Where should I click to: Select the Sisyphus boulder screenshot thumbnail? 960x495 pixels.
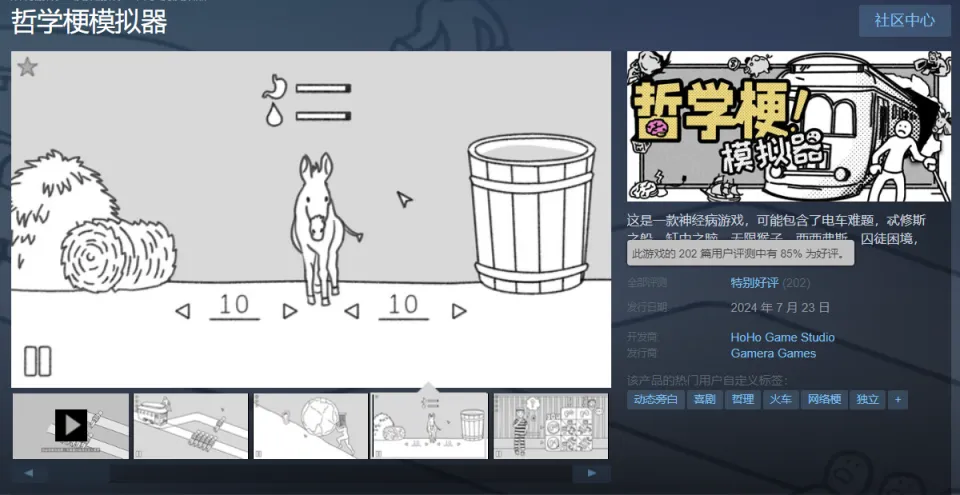tap(310, 425)
